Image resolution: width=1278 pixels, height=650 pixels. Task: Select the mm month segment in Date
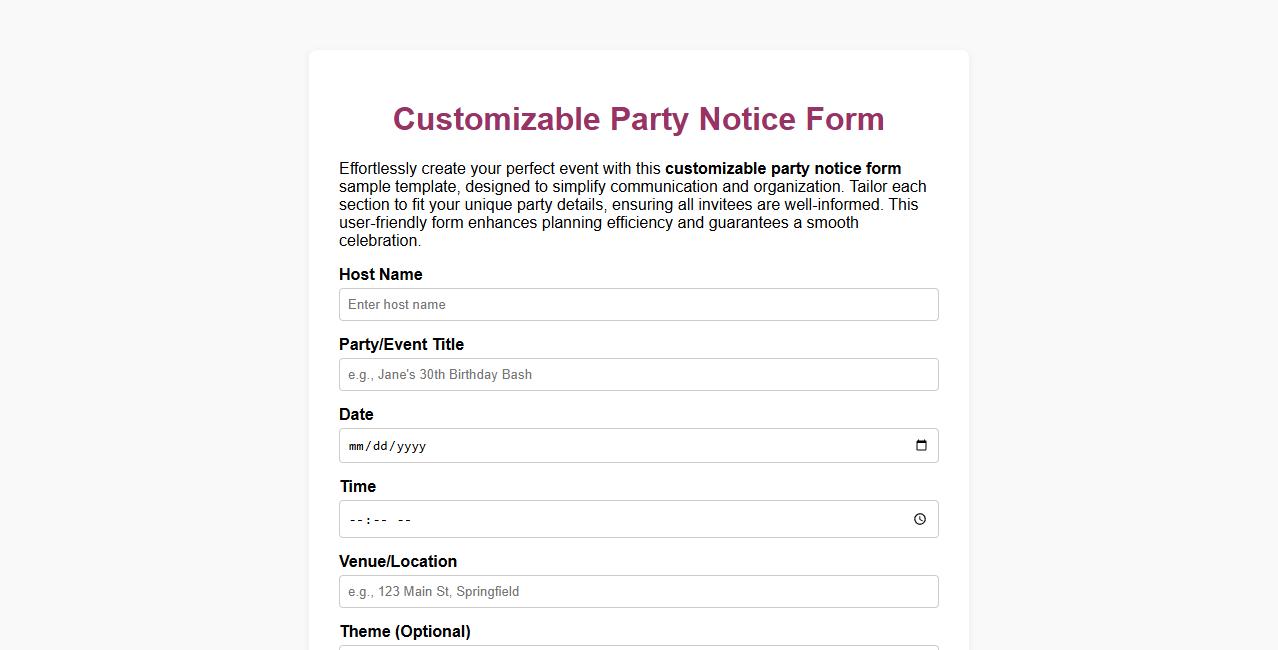(357, 446)
